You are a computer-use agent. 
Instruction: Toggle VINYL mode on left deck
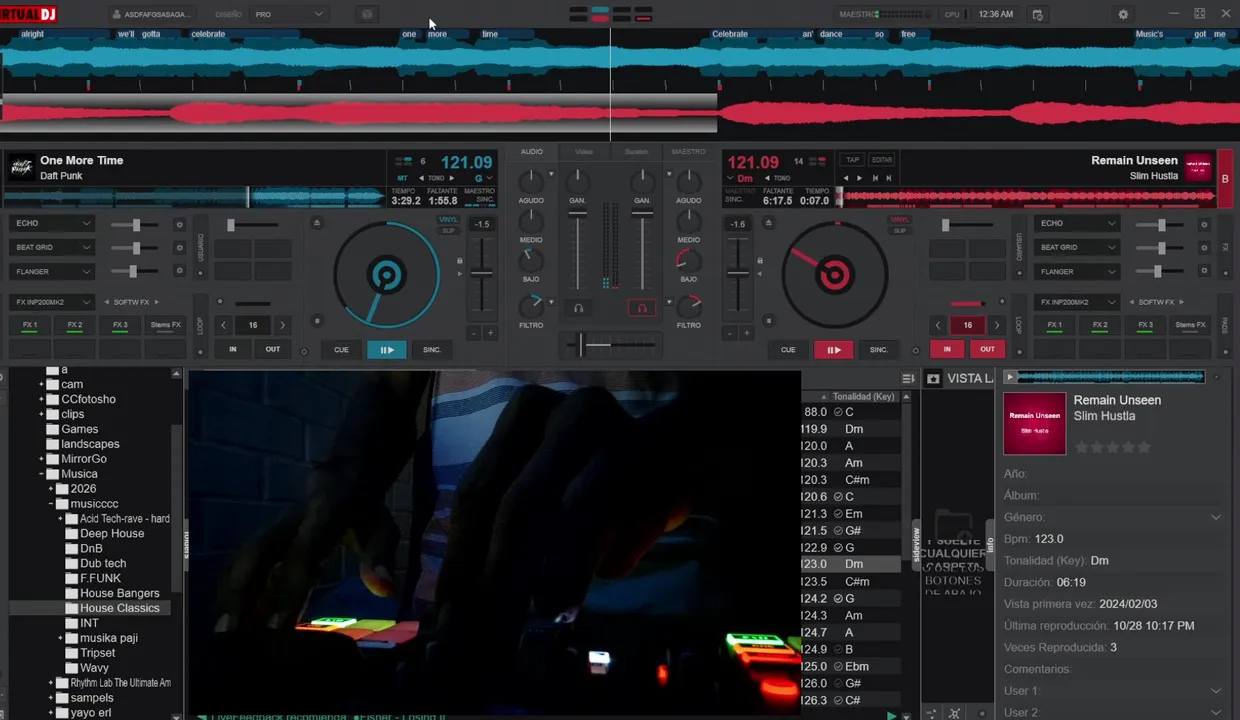coord(448,220)
